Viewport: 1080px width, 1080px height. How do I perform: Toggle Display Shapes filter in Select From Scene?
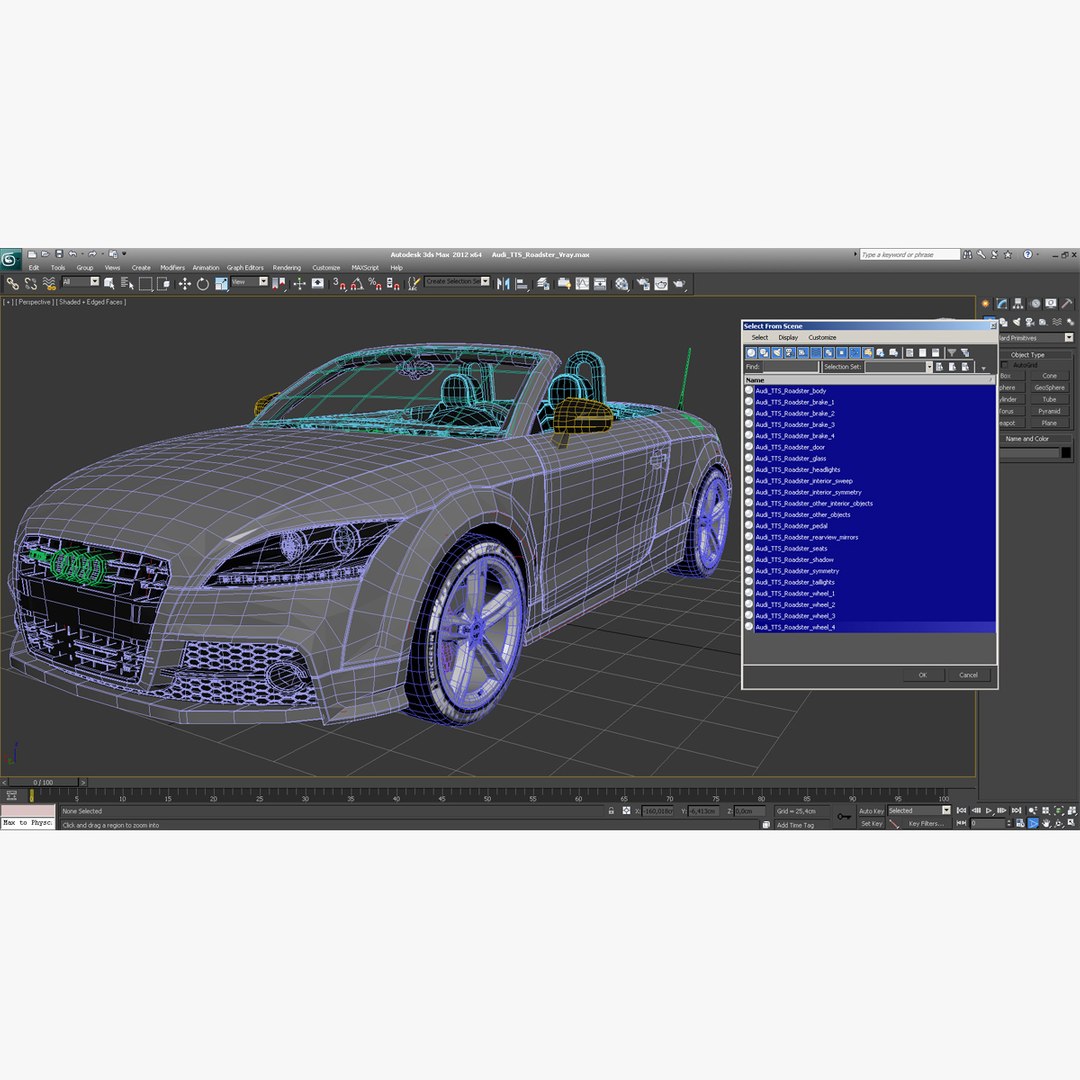tap(765, 353)
